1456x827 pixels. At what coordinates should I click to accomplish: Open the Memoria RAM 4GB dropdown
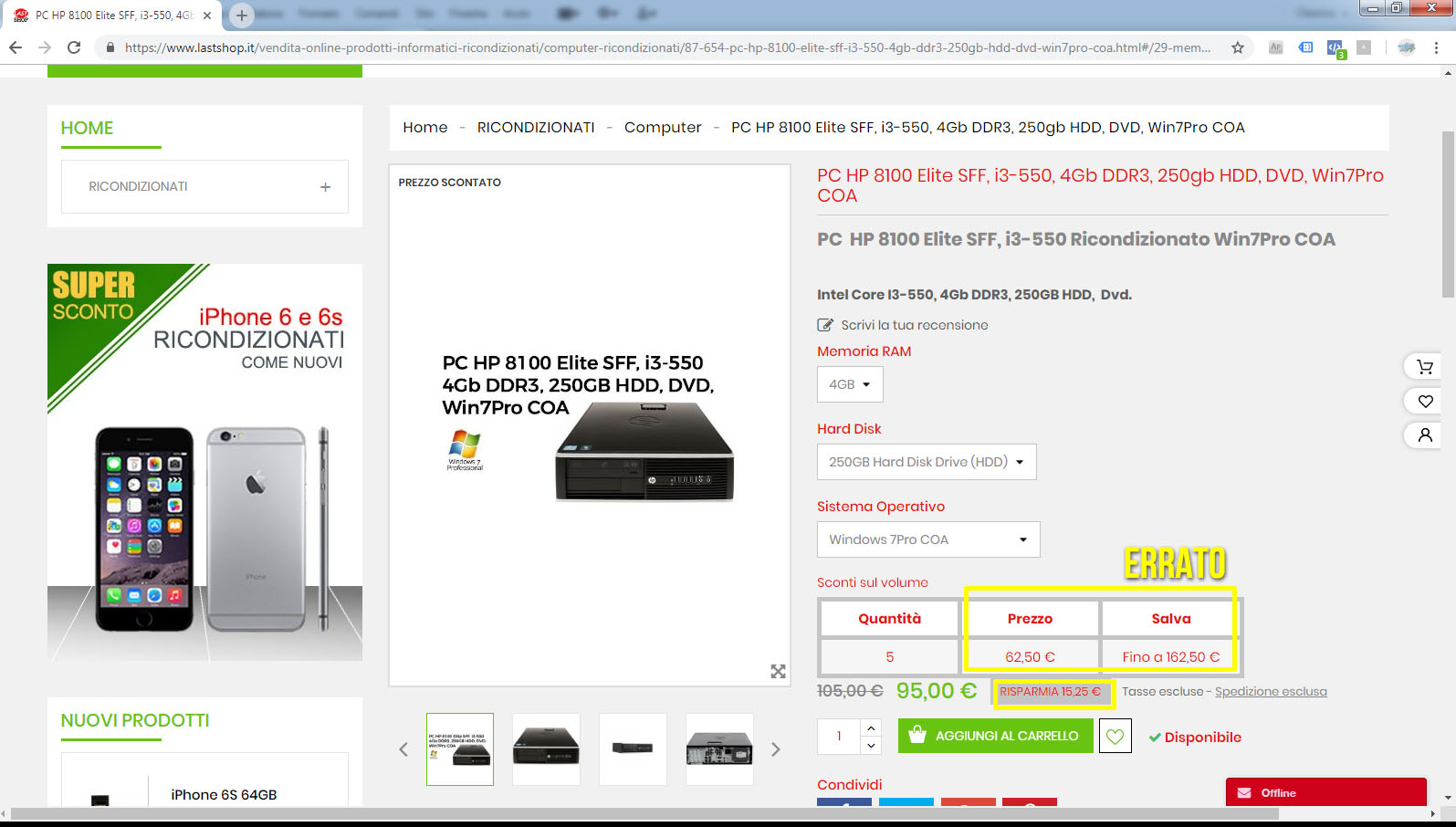click(850, 384)
